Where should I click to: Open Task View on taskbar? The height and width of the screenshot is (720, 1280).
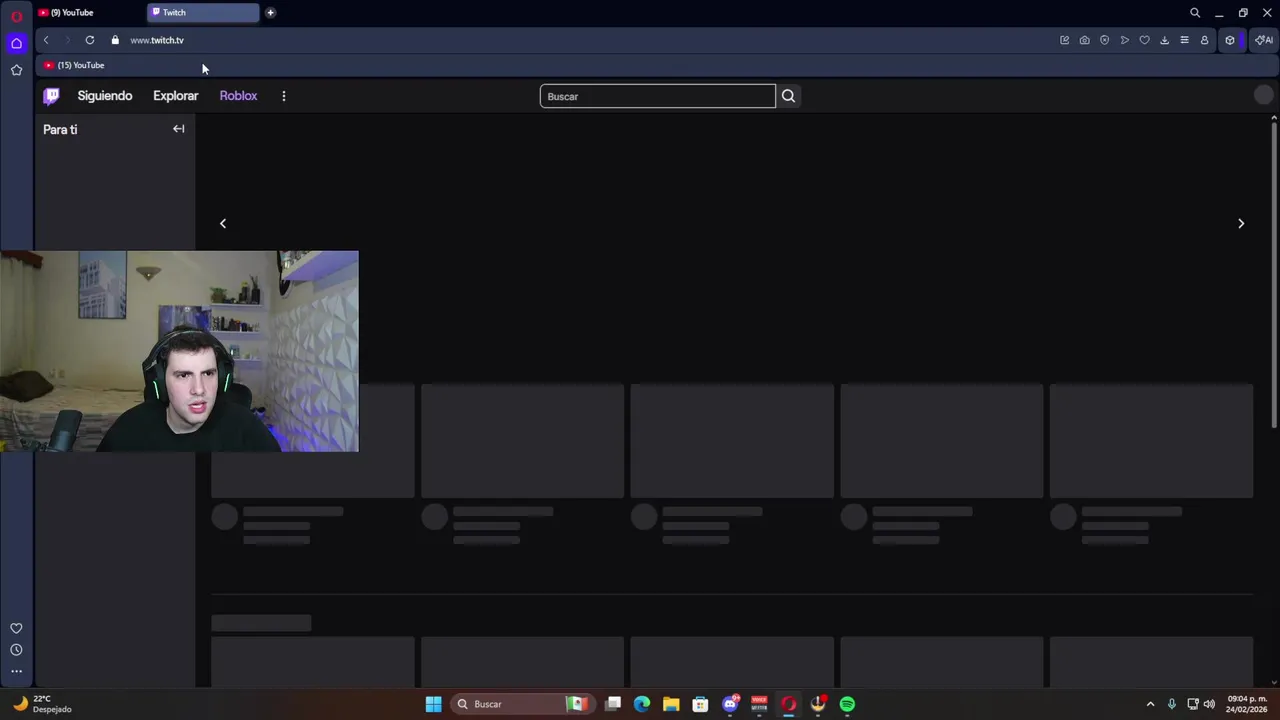tap(613, 704)
